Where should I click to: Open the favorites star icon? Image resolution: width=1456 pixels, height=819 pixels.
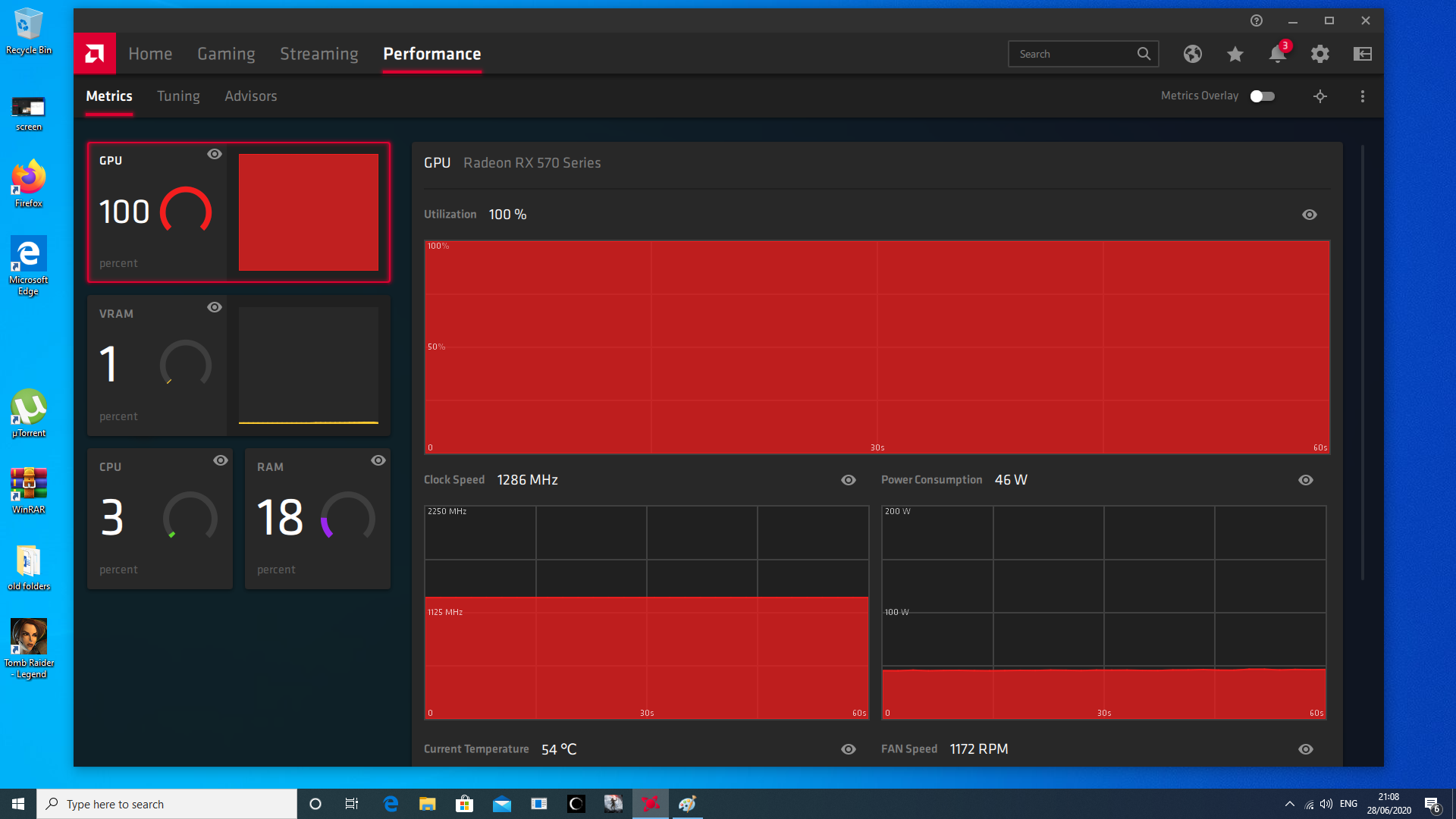[x=1235, y=54]
